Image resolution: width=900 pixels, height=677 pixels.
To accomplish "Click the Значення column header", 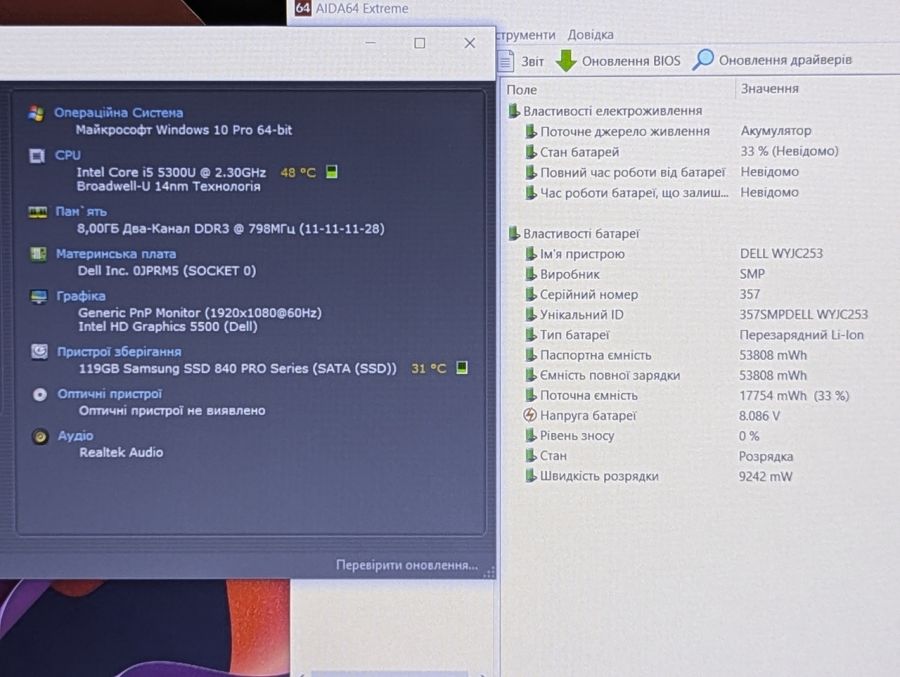I will pyautogui.click(x=770, y=88).
